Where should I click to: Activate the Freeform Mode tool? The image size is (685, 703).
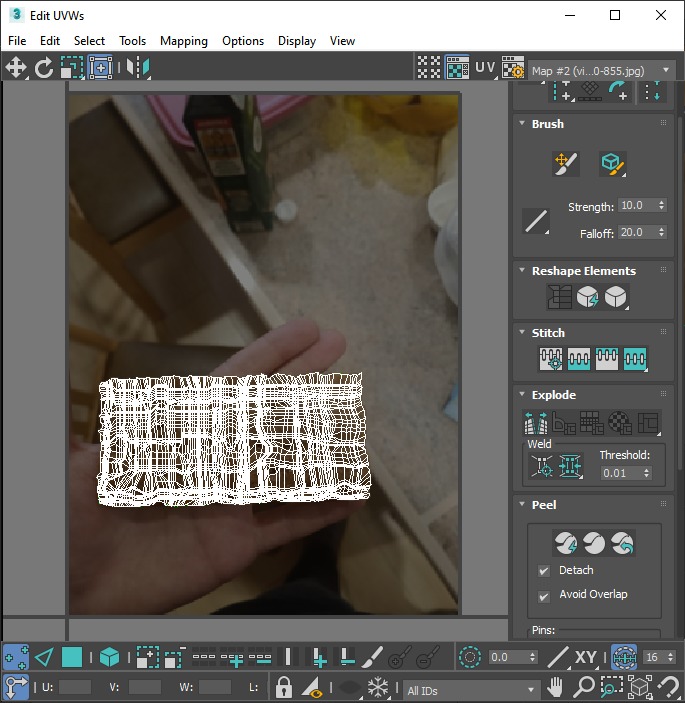pyautogui.click(x=100, y=68)
